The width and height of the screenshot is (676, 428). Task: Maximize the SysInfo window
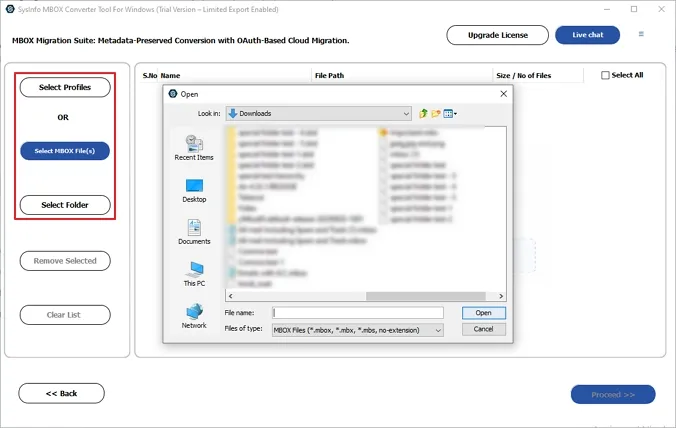(x=634, y=9)
